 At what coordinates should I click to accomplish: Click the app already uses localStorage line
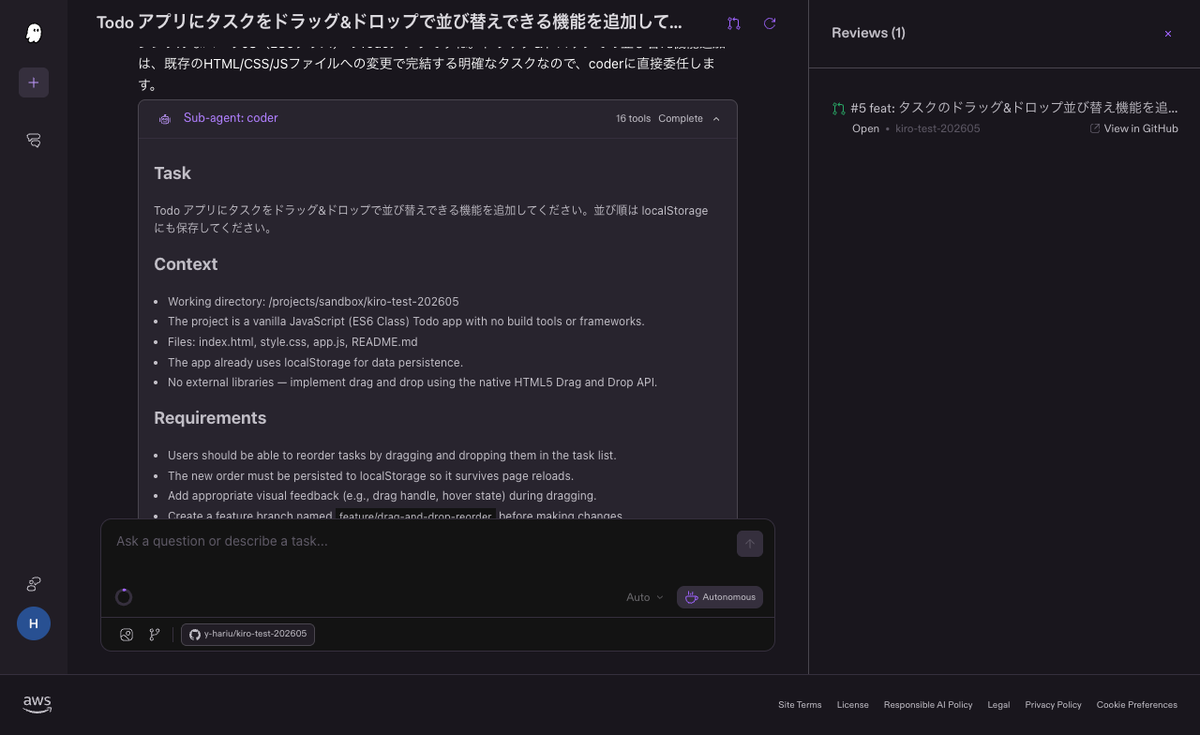[315, 362]
